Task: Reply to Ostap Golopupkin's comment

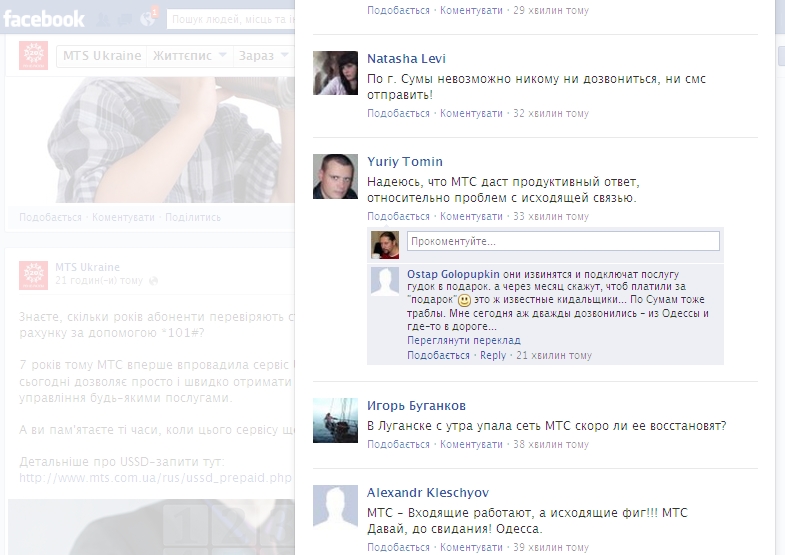Action: 493,355
